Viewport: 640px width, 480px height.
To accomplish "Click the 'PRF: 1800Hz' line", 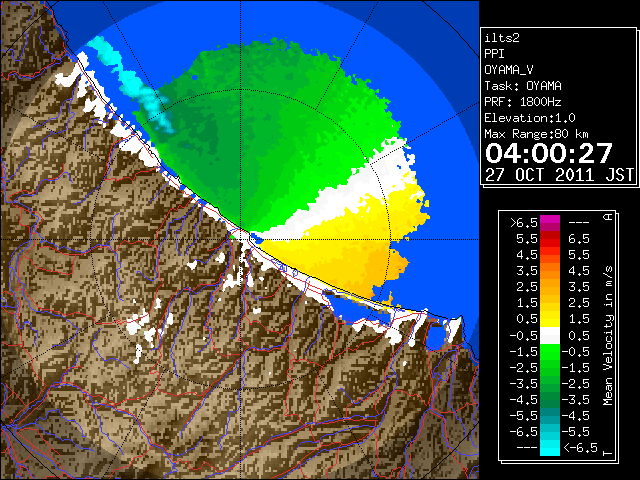I will click(x=523, y=102).
